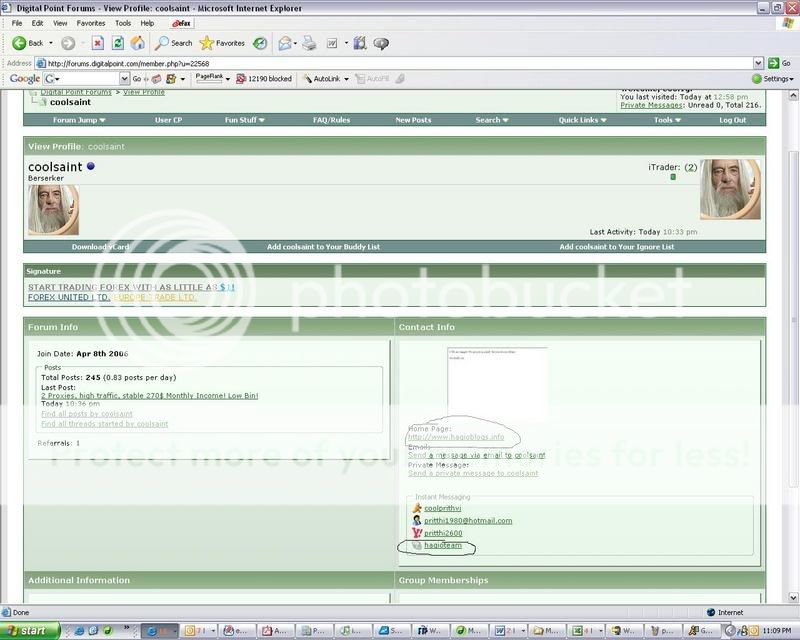Screen dimensions: 800x640
Task: Expand the Quick Links dropdown
Action: point(583,120)
